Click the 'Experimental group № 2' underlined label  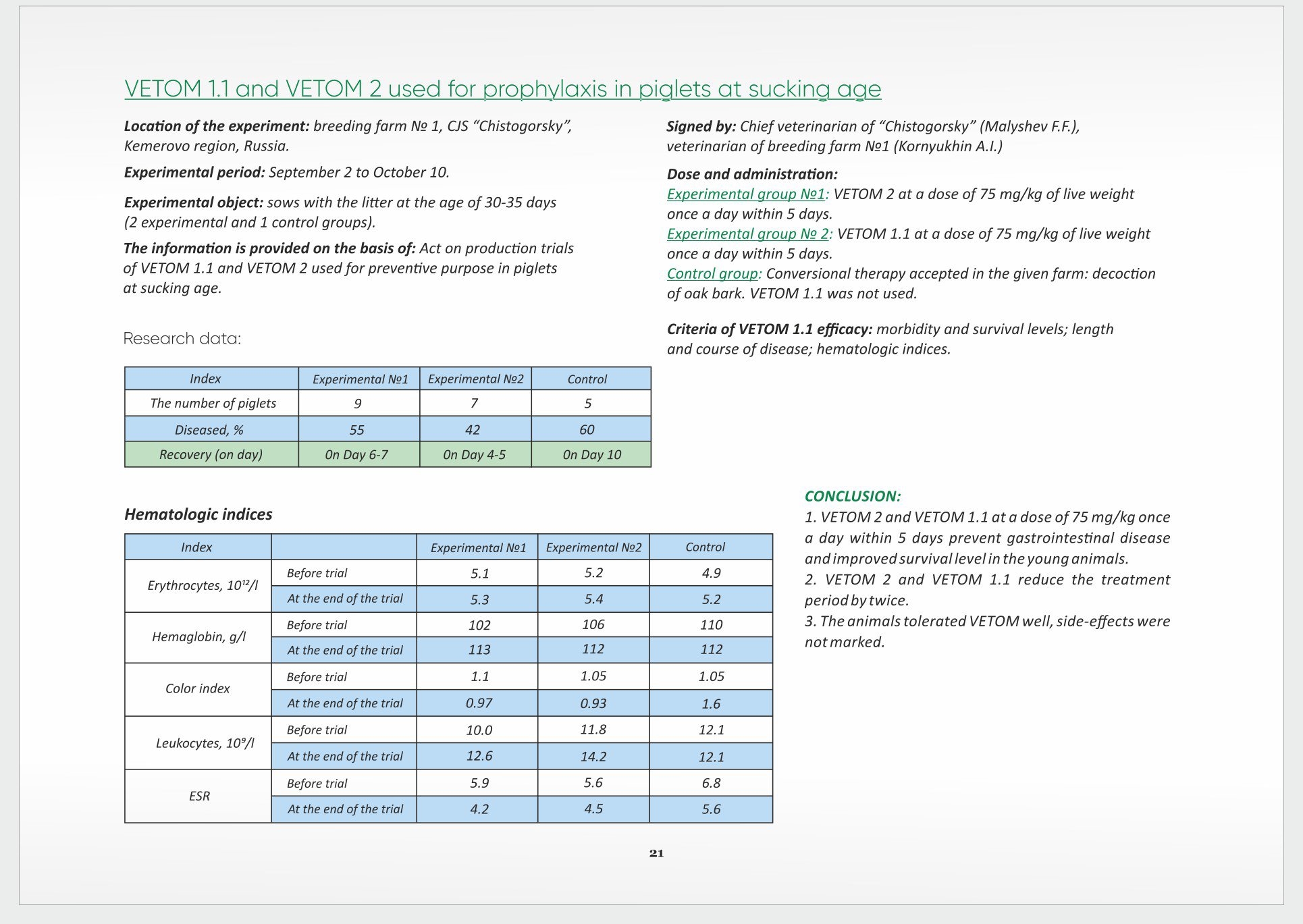747,234
